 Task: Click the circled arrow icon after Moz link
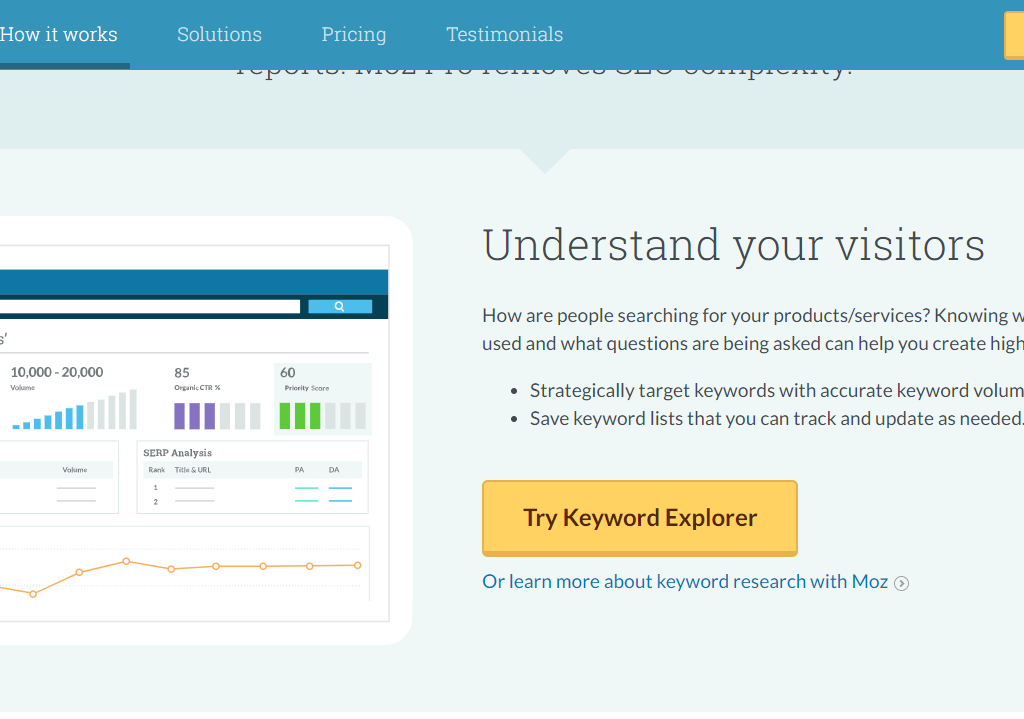pos(901,583)
